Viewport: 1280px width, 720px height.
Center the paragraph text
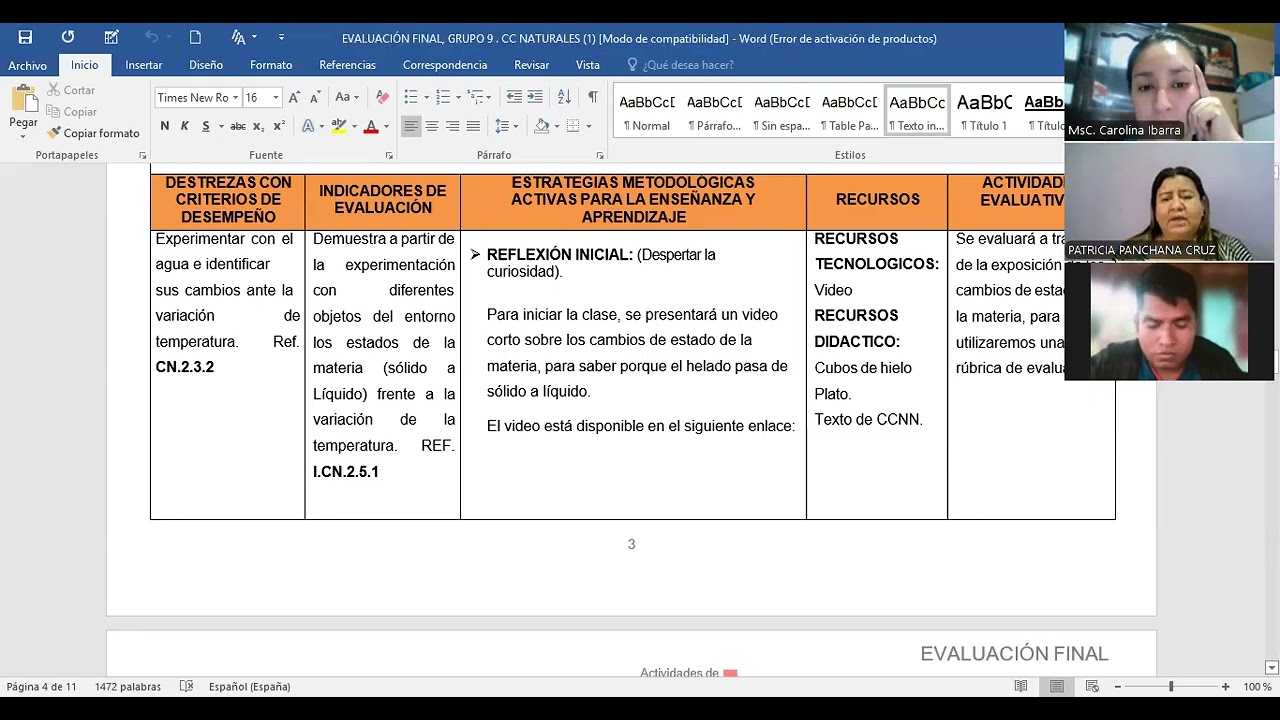pos(432,126)
